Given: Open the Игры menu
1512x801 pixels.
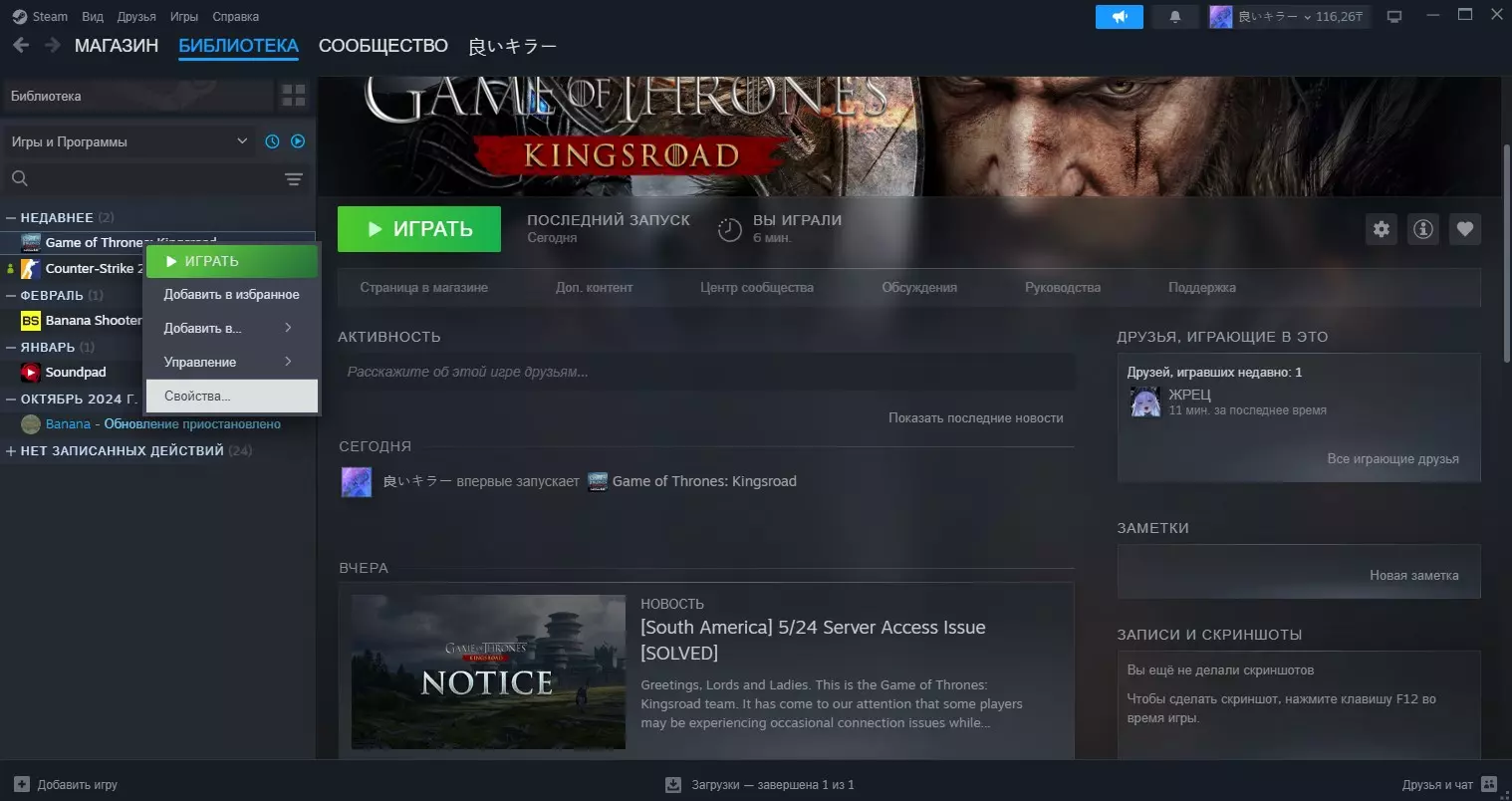Looking at the screenshot, I should tap(184, 16).
